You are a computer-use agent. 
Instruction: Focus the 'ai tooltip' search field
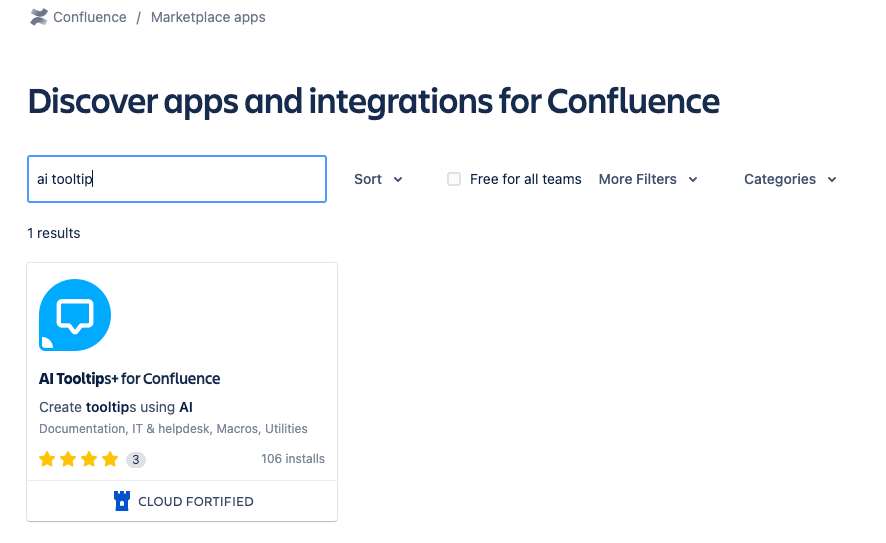[177, 179]
